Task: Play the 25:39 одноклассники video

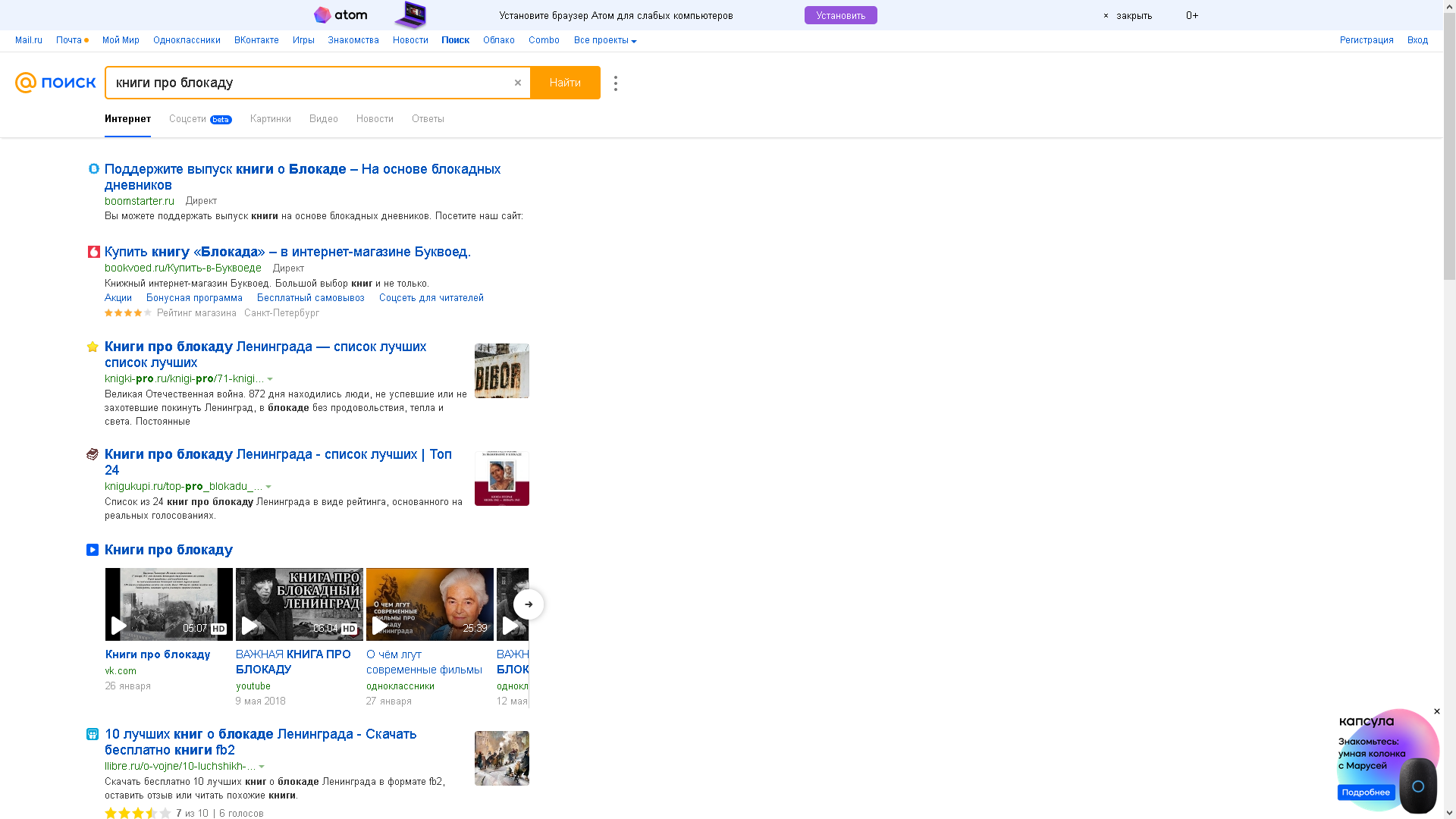Action: point(430,604)
